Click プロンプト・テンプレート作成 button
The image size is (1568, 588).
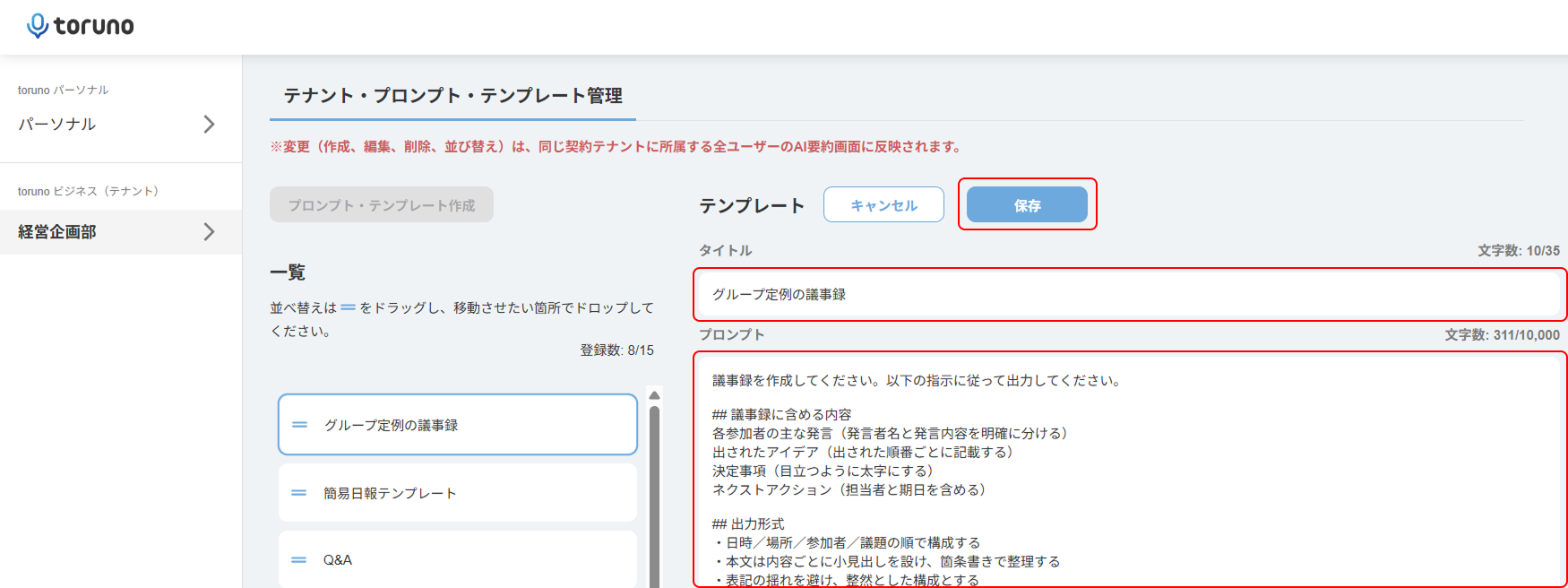tap(382, 205)
